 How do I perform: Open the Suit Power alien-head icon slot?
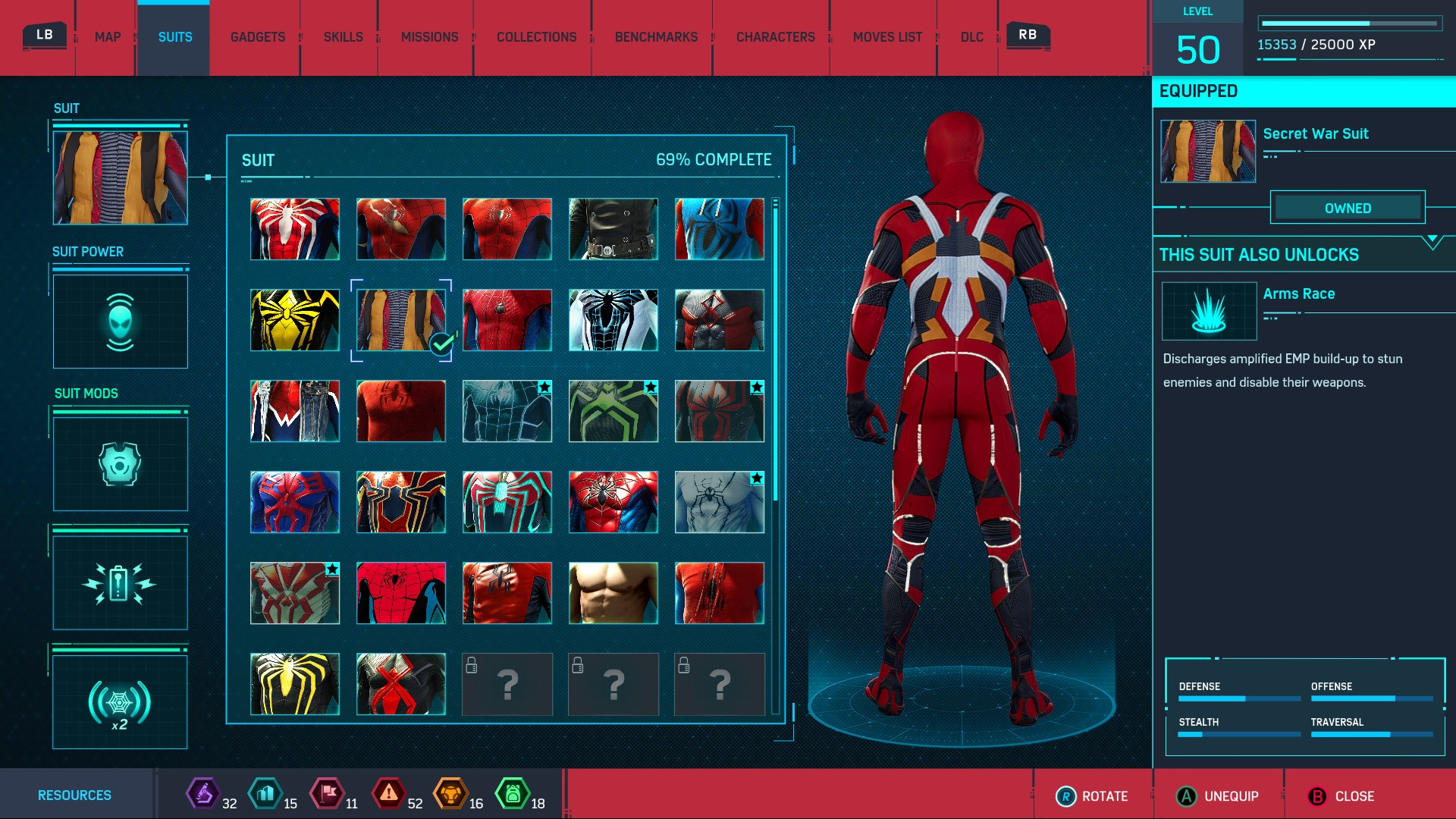coord(120,322)
